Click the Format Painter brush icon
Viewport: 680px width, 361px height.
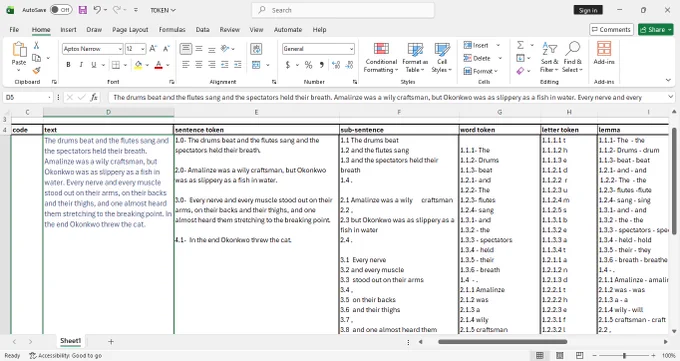36,70
